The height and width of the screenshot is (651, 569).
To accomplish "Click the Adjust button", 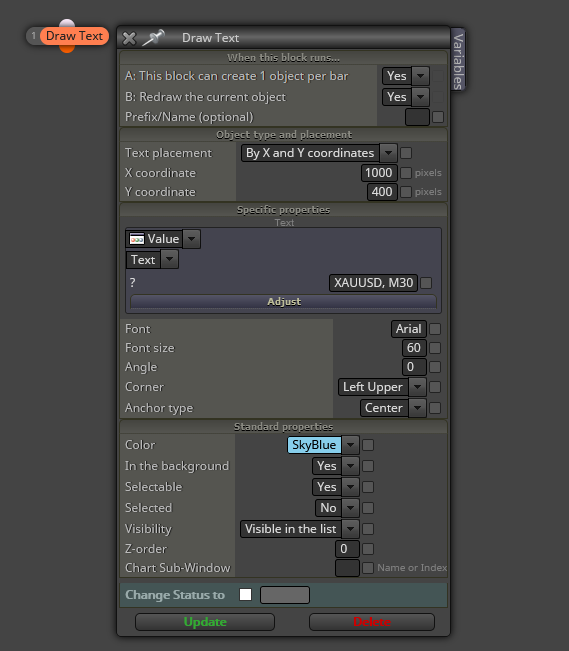I will point(284,301).
